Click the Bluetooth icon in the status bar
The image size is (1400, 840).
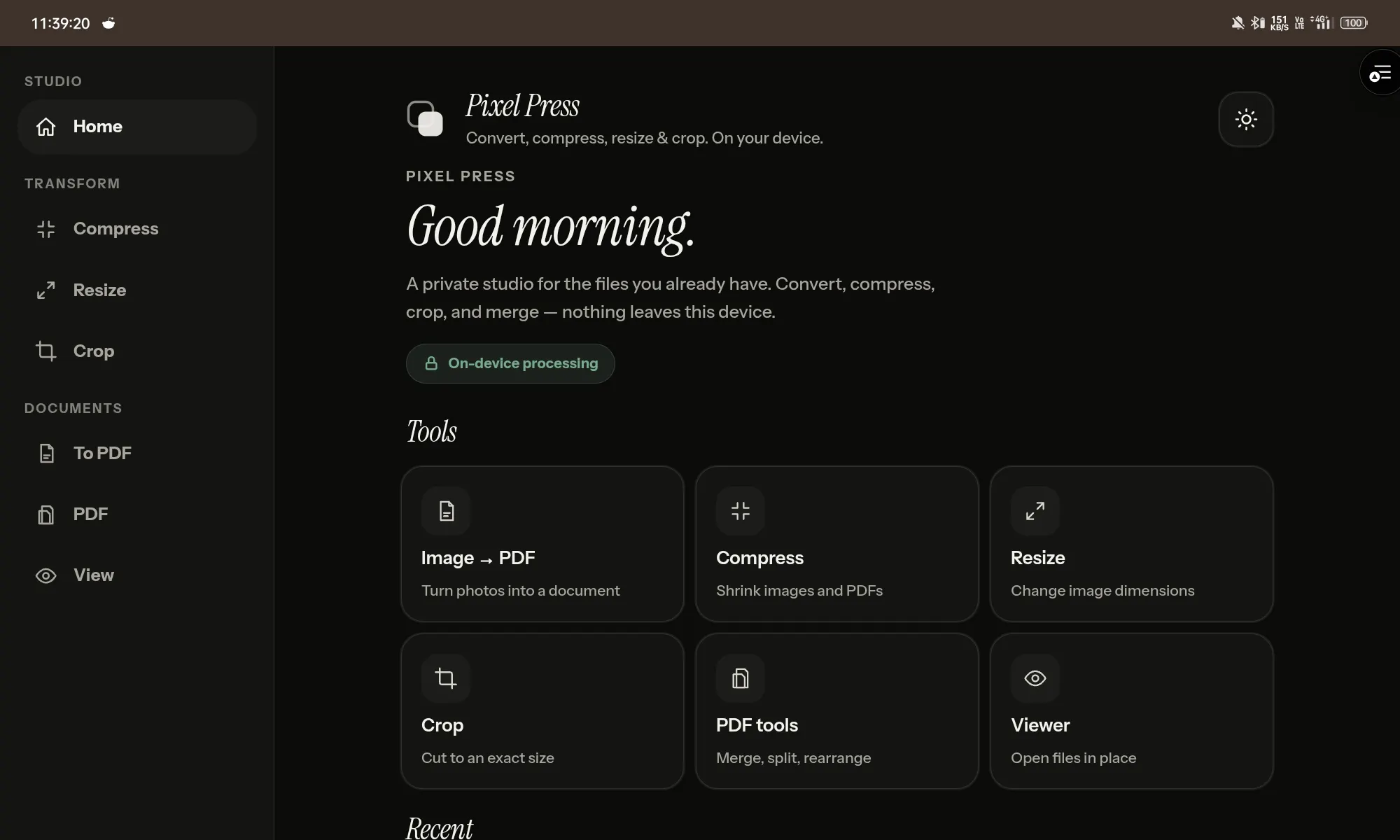[1258, 23]
